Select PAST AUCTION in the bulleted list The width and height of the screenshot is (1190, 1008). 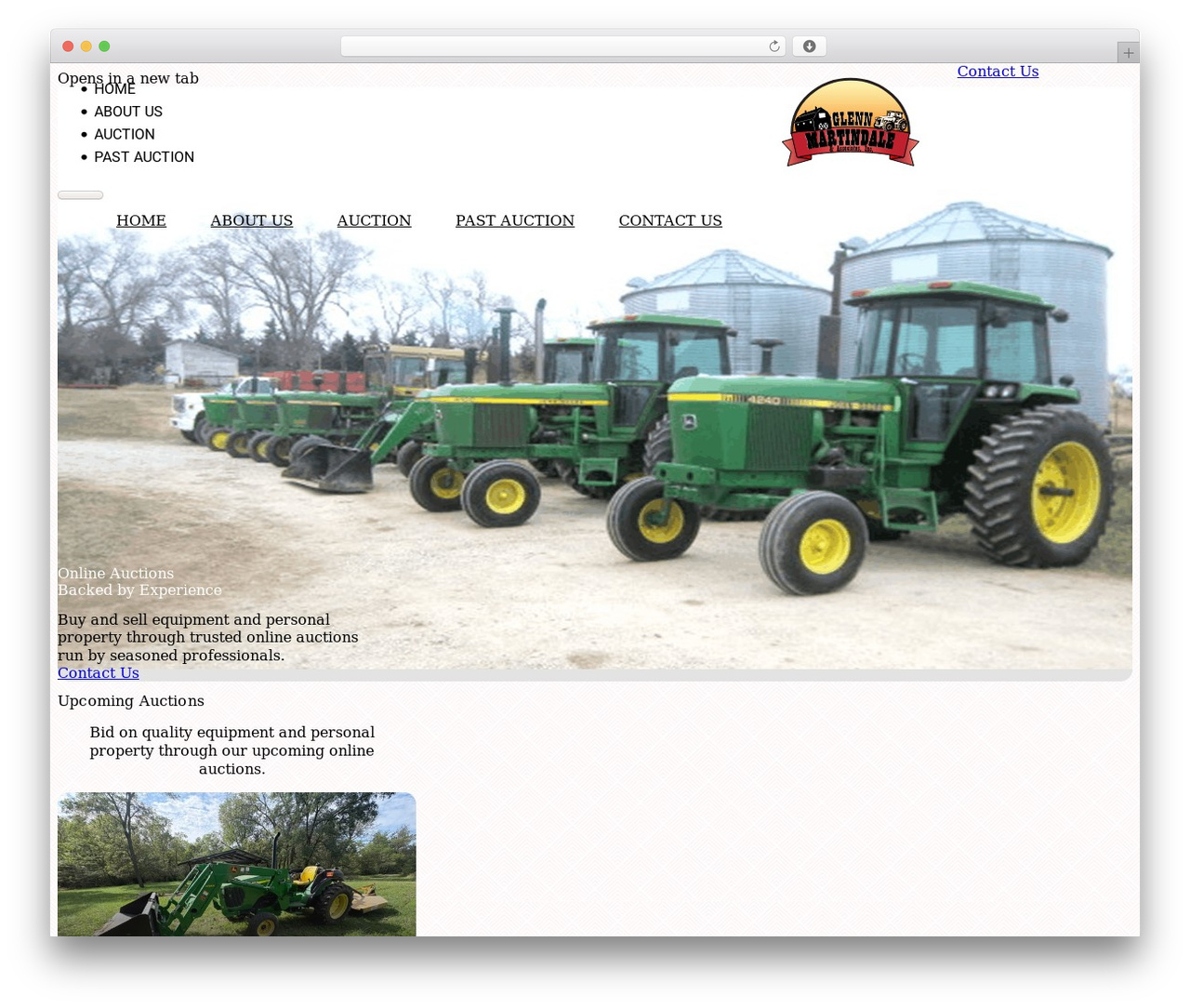[144, 157]
